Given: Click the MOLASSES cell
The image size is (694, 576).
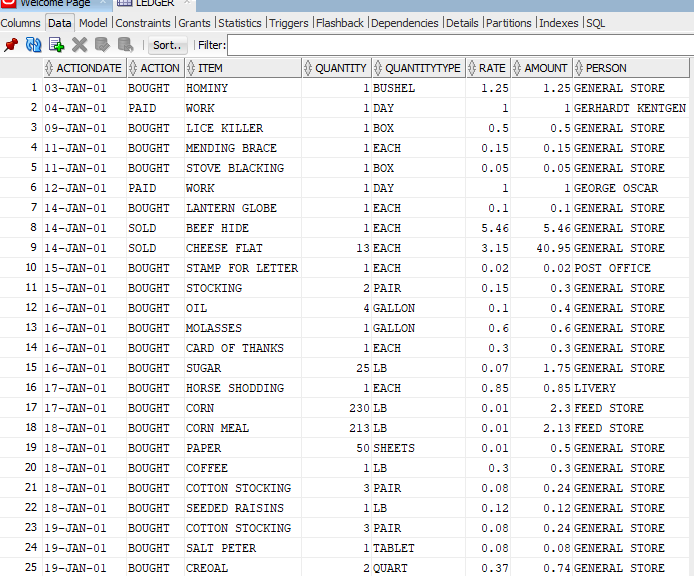Looking at the screenshot, I should [243, 328].
